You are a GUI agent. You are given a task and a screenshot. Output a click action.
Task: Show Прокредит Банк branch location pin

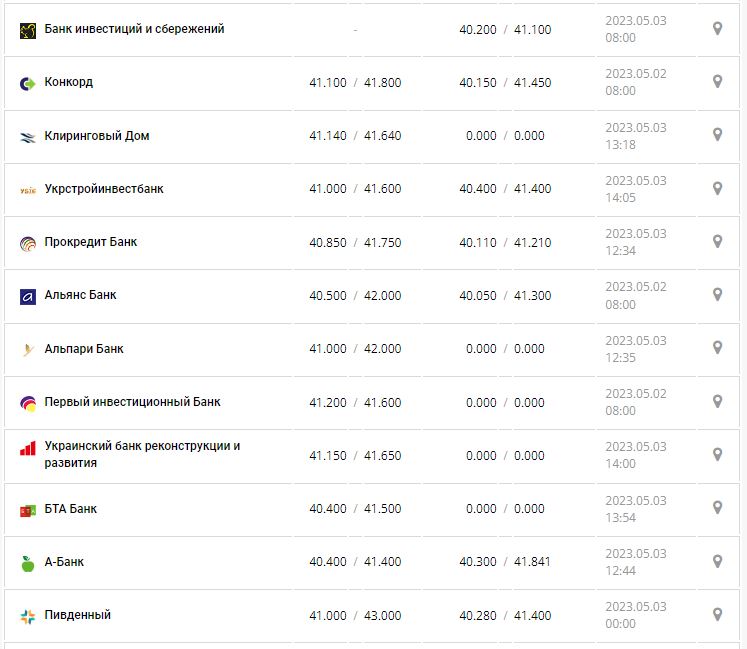pos(717,241)
